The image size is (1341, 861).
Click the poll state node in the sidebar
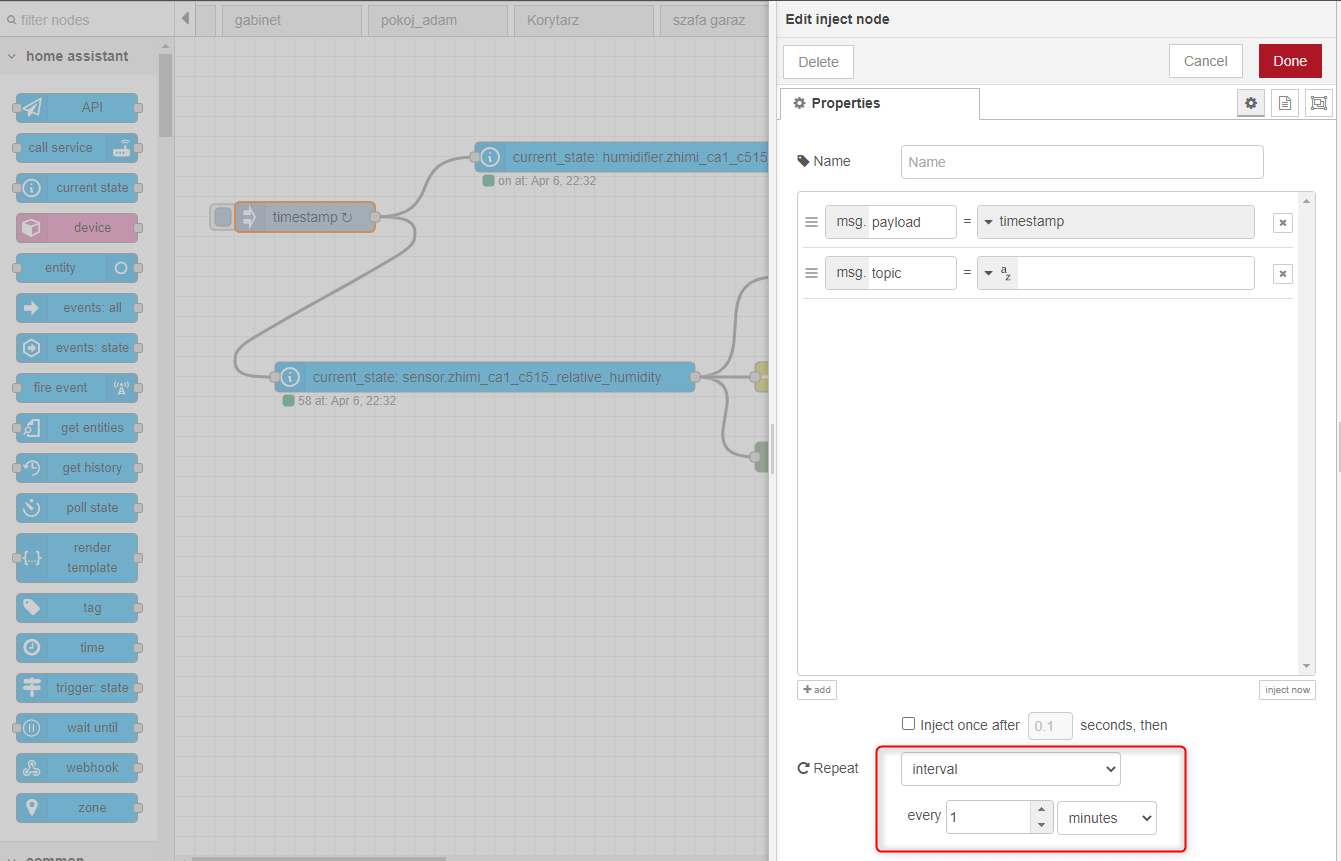(x=76, y=507)
